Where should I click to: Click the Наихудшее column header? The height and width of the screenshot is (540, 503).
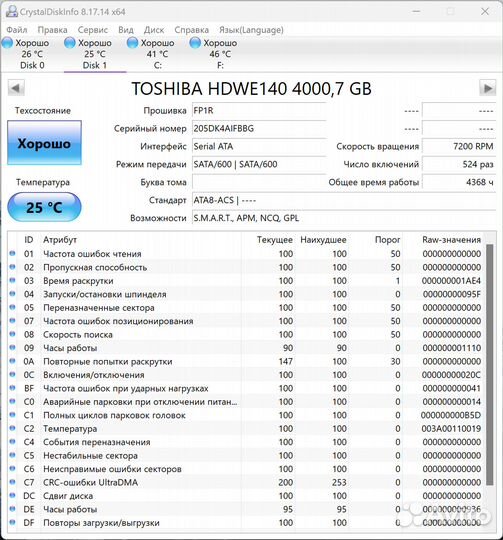coord(323,240)
